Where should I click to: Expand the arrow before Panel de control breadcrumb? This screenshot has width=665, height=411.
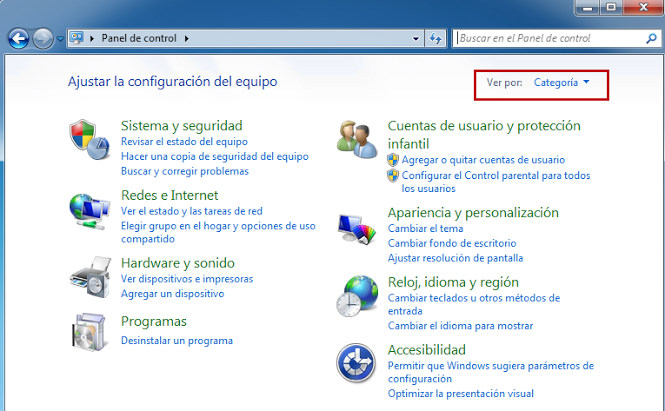92,39
